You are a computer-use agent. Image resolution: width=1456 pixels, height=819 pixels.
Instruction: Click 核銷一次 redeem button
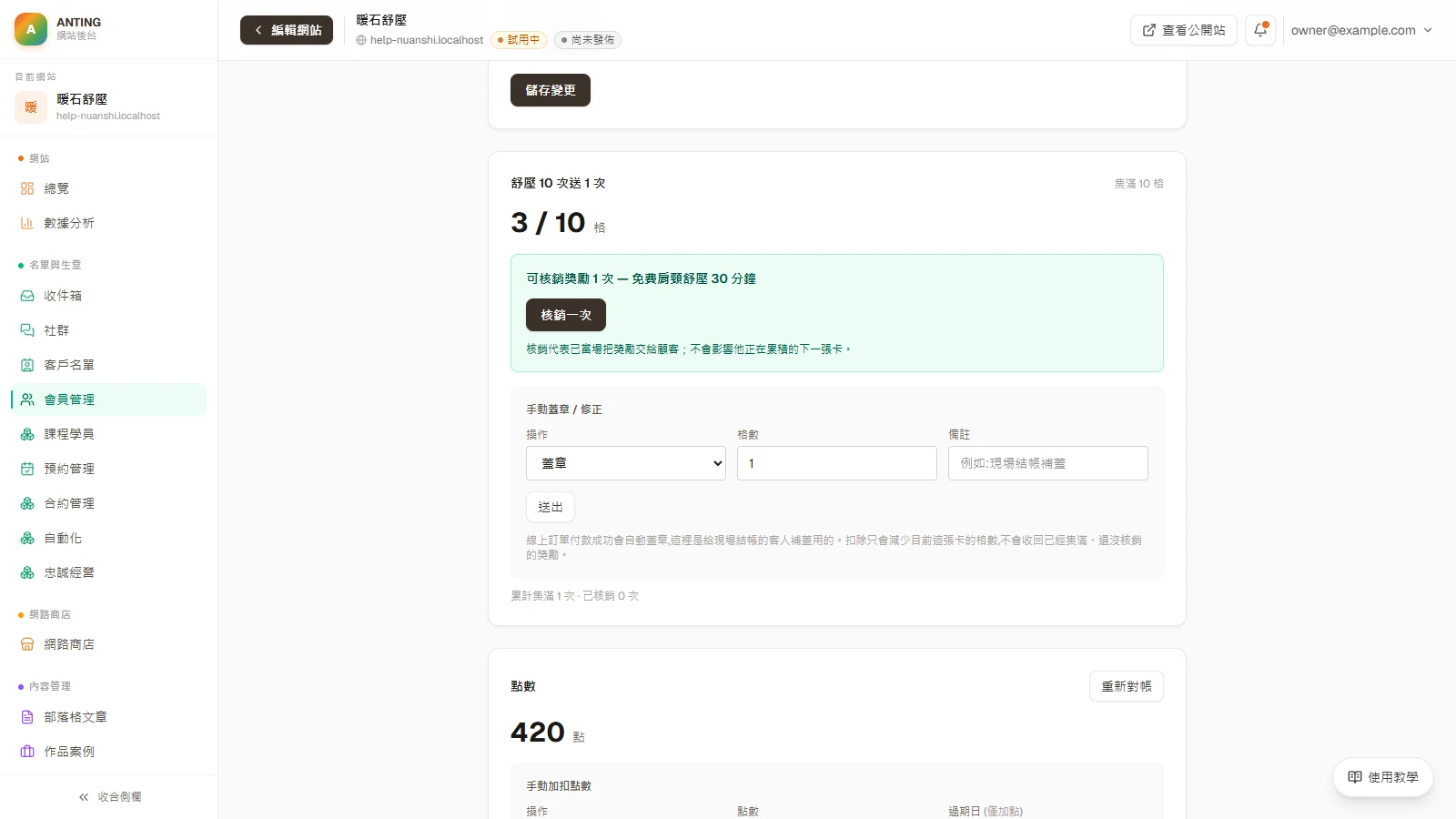566,315
